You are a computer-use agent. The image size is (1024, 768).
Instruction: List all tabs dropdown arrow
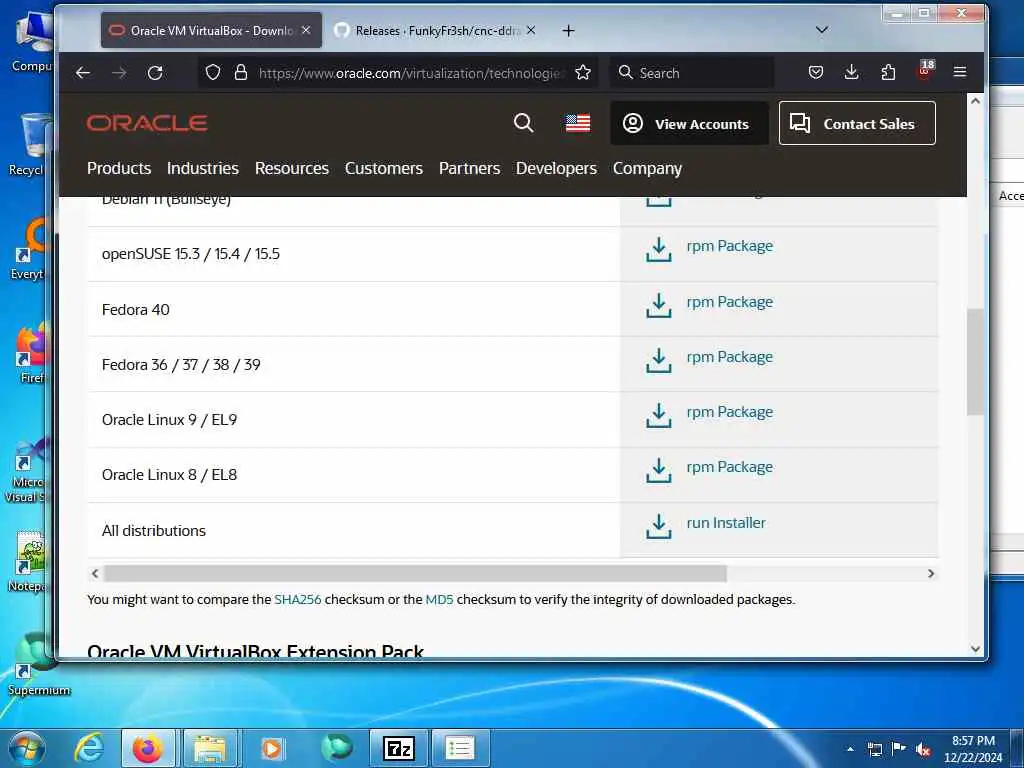pyautogui.click(x=822, y=30)
